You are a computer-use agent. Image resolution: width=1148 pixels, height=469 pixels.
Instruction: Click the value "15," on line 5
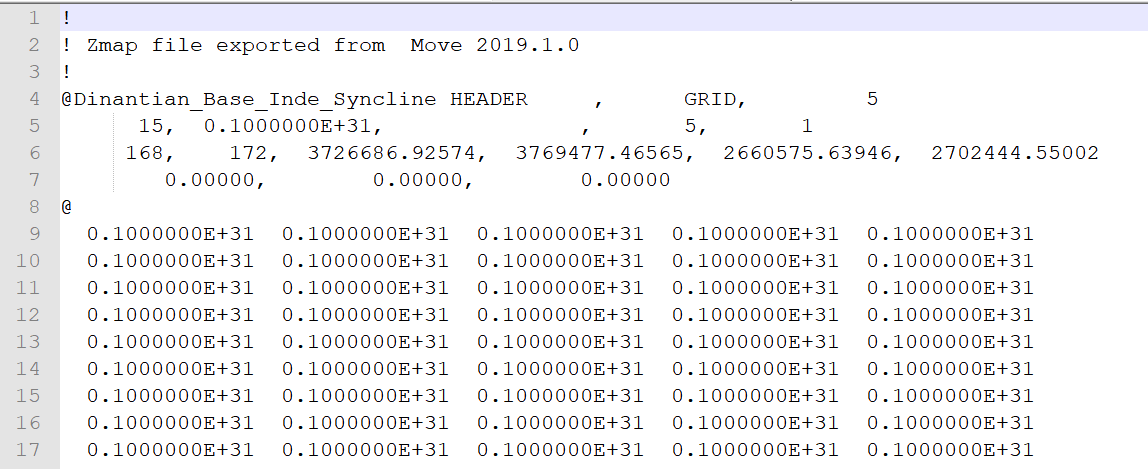click(x=157, y=127)
